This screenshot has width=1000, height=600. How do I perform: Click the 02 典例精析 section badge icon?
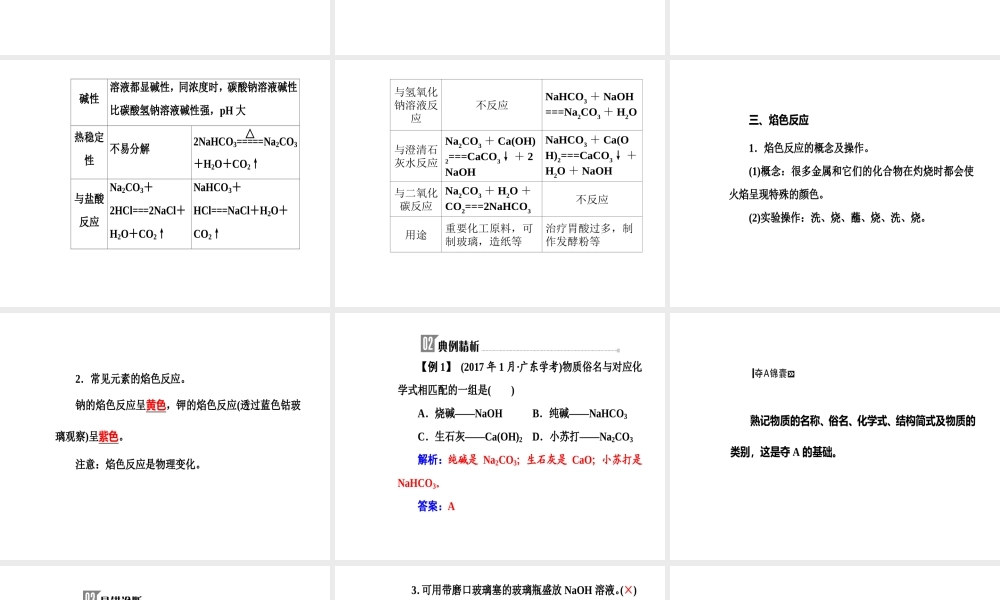427,343
